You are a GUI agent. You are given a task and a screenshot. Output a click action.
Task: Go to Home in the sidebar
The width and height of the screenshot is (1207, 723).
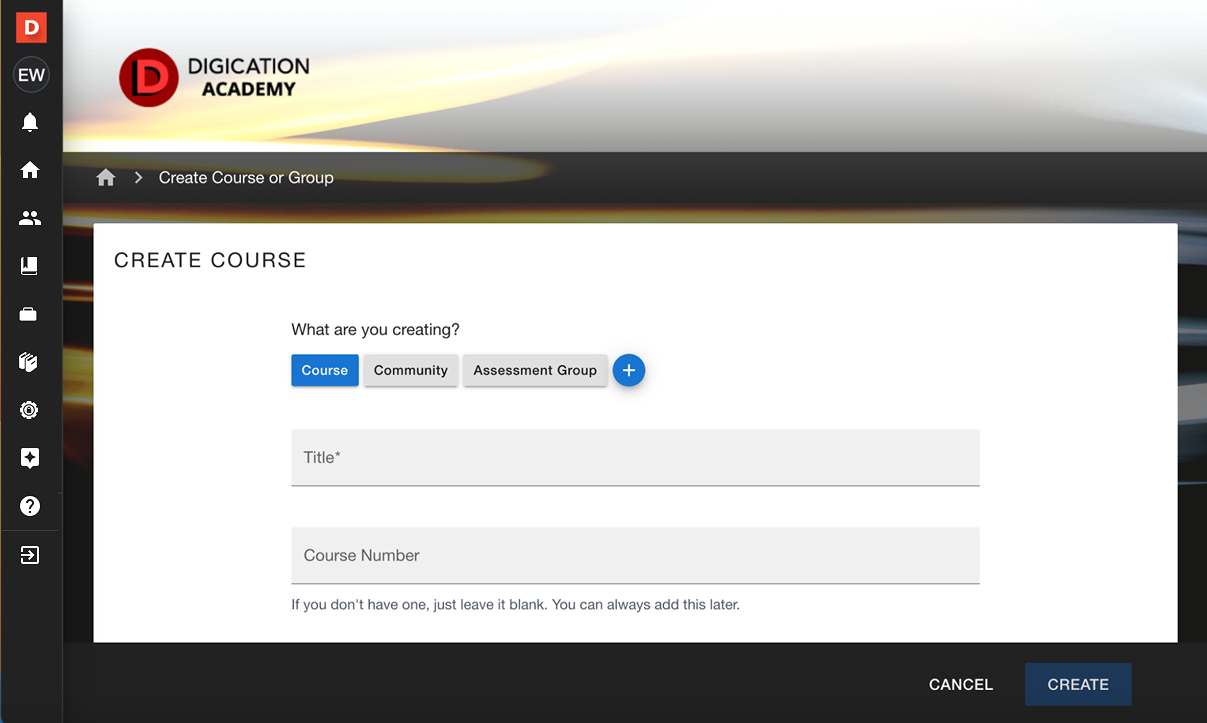[x=30, y=170]
